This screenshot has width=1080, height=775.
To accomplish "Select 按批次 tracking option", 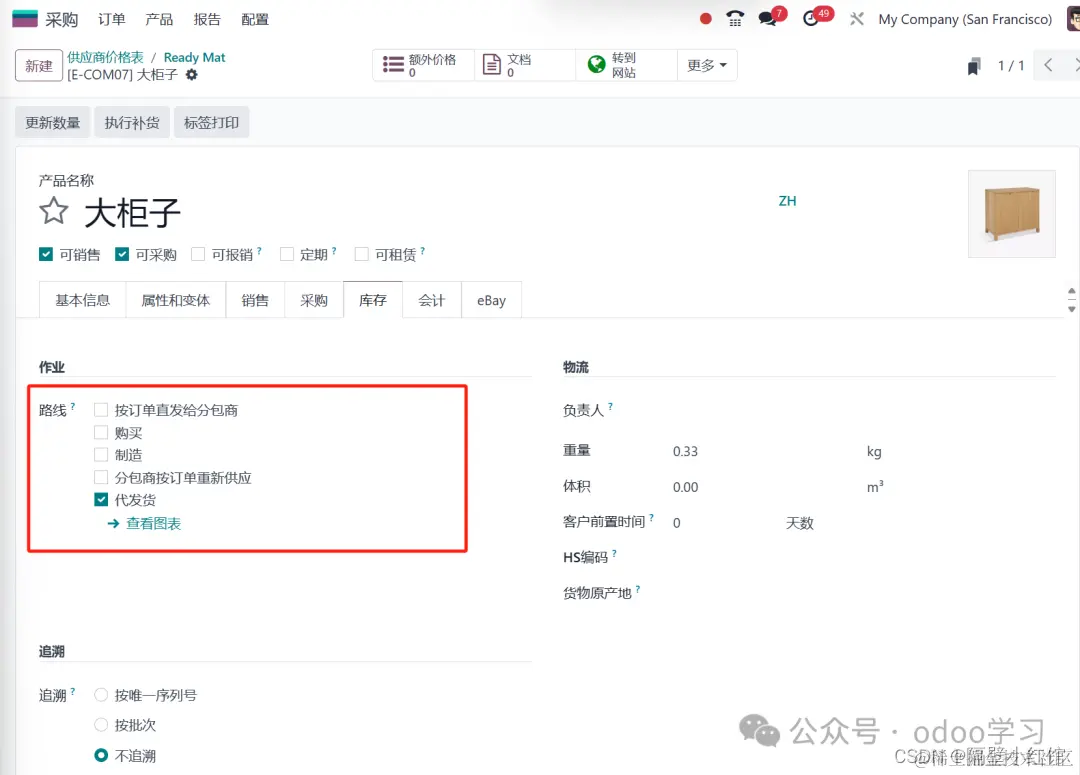I will click(101, 725).
